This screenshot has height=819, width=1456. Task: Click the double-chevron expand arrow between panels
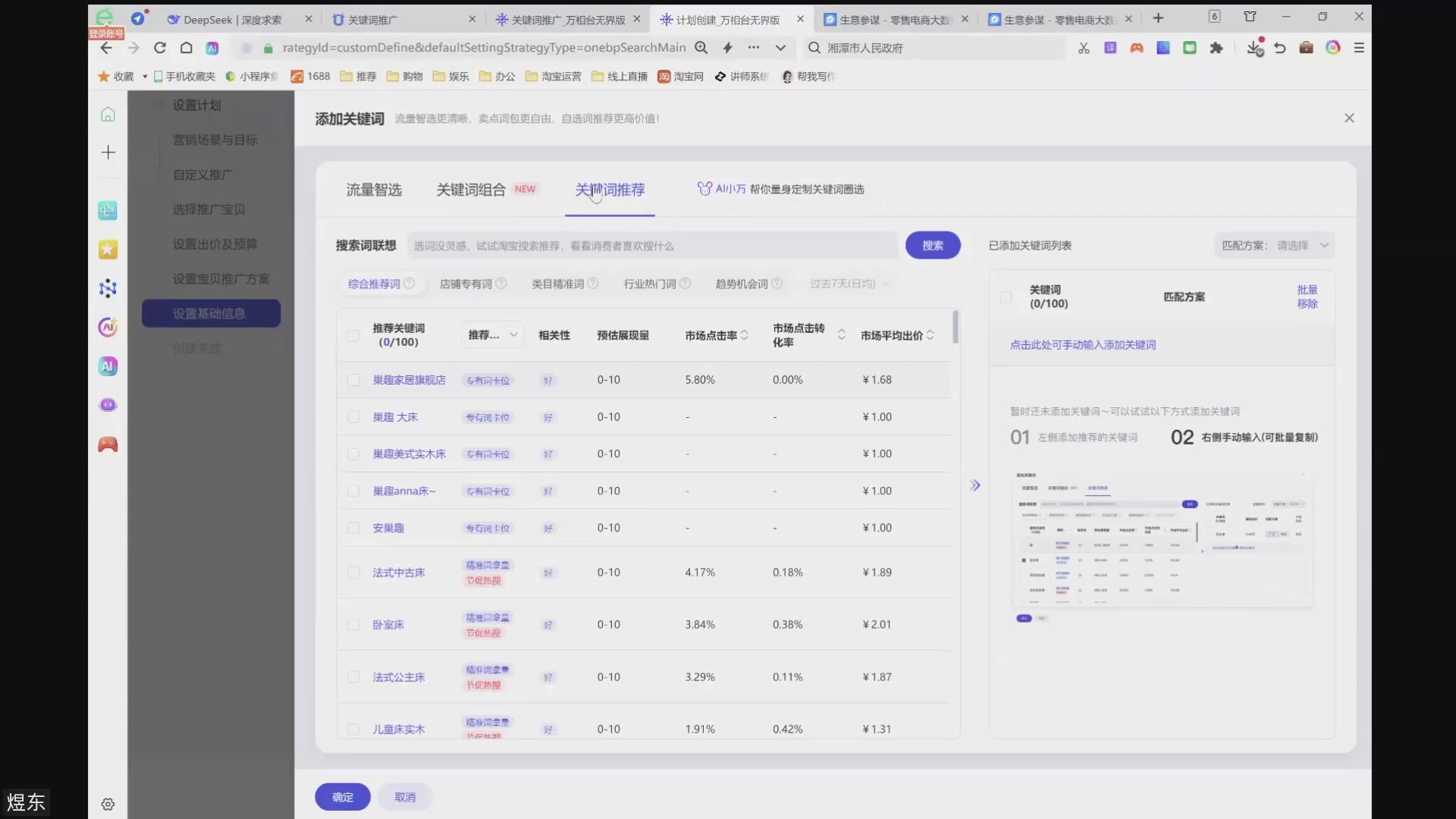tap(975, 485)
